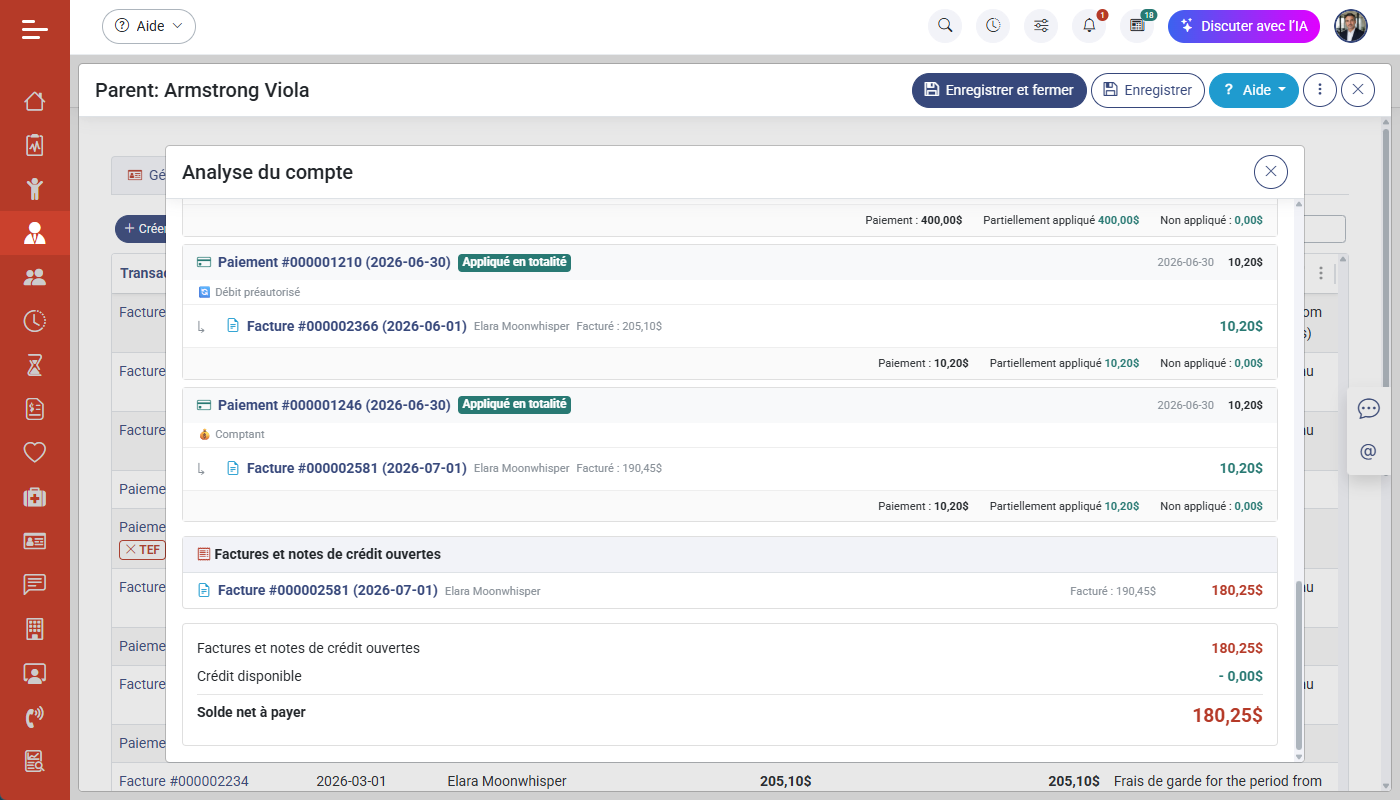Click the Enregistrer button
This screenshot has width=1400, height=800.
[1148, 90]
